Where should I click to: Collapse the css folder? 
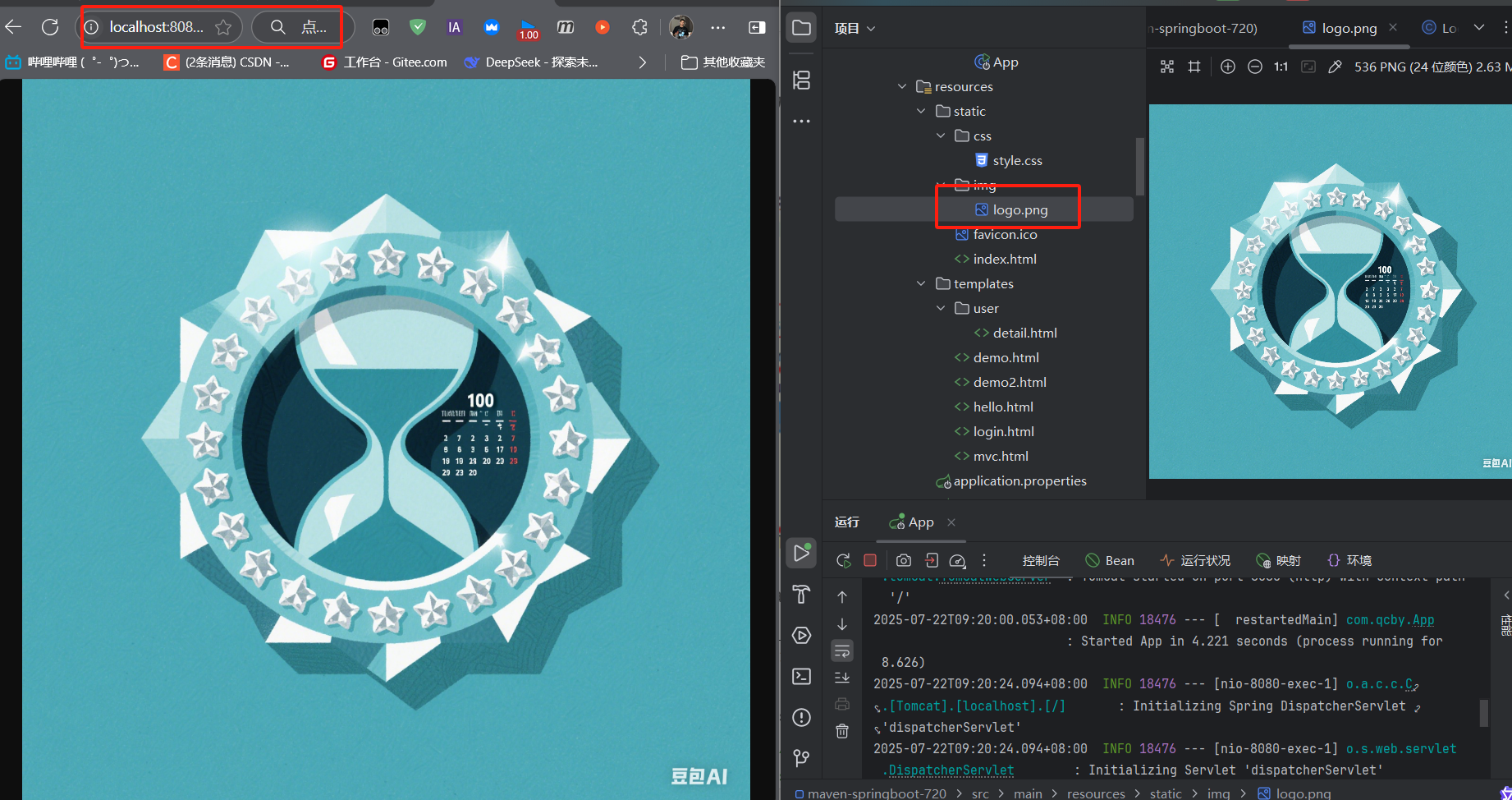pos(941,136)
